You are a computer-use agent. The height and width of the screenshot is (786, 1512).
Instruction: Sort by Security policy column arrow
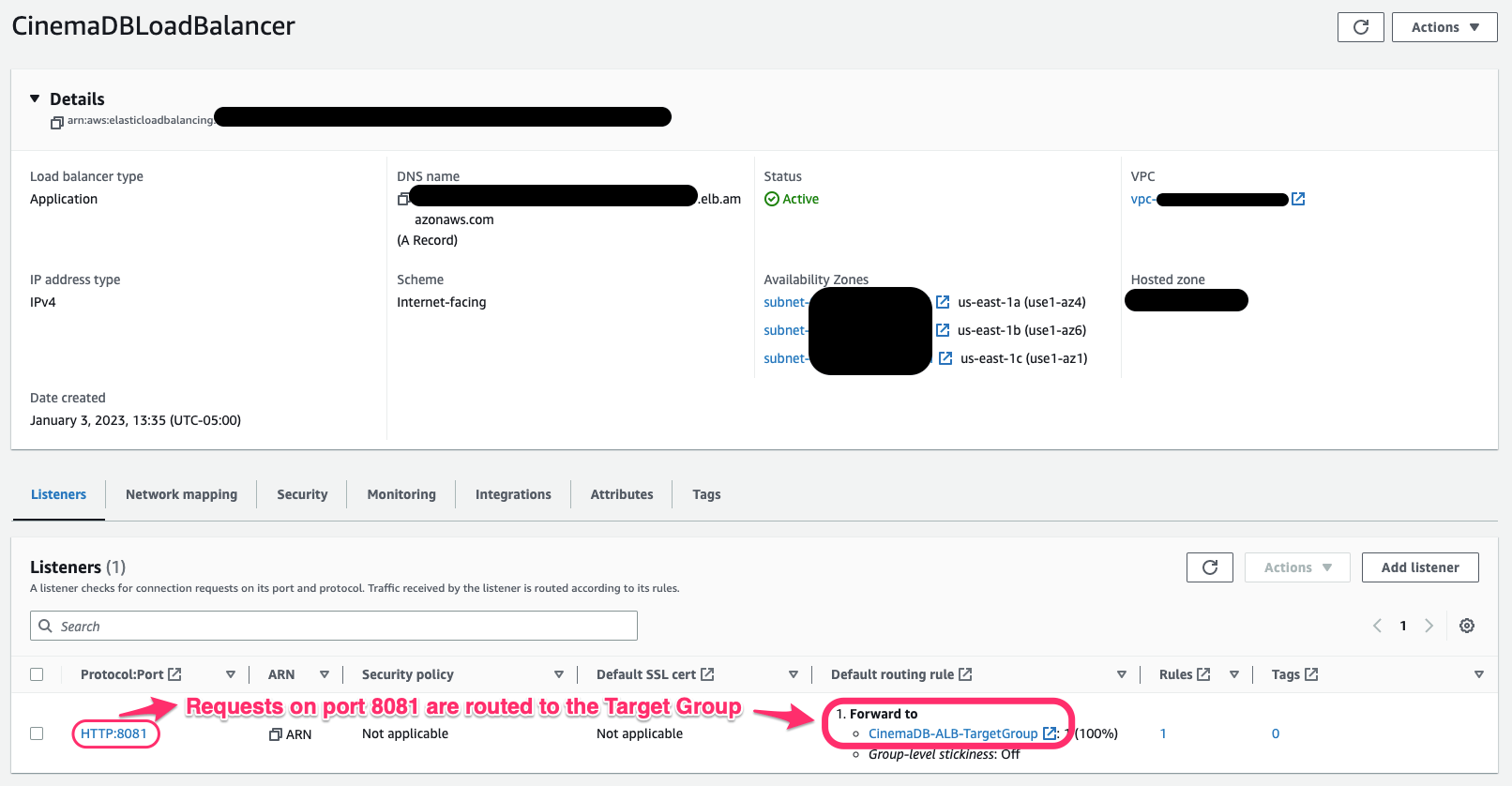click(x=559, y=674)
